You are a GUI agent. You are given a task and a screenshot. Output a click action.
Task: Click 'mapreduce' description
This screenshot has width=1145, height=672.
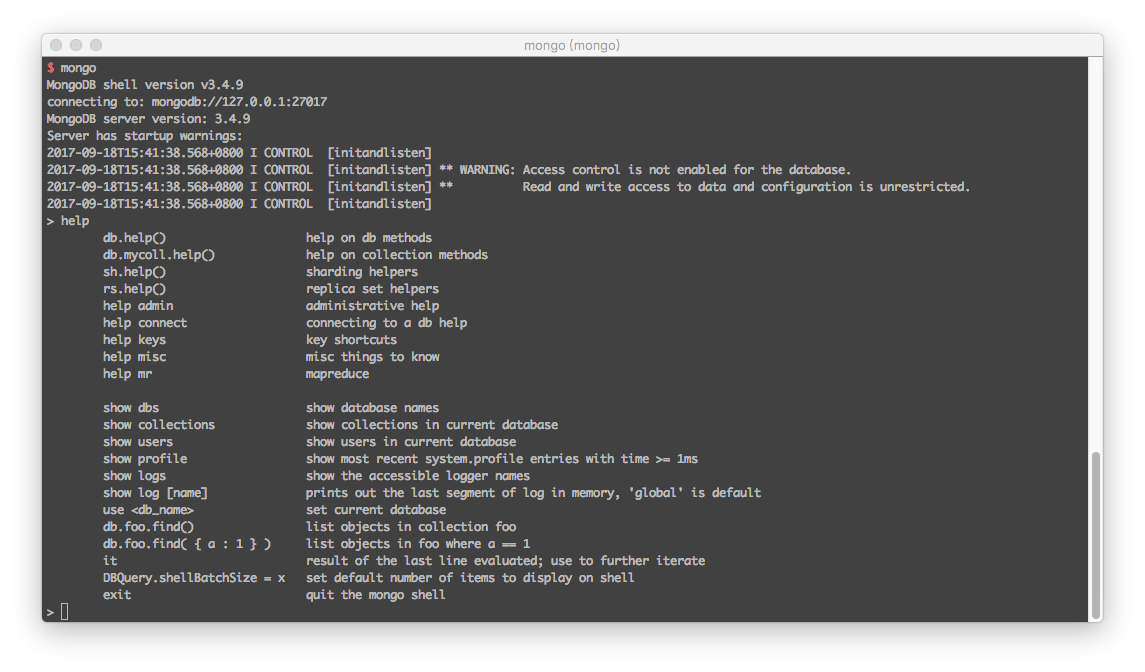pyautogui.click(x=337, y=373)
